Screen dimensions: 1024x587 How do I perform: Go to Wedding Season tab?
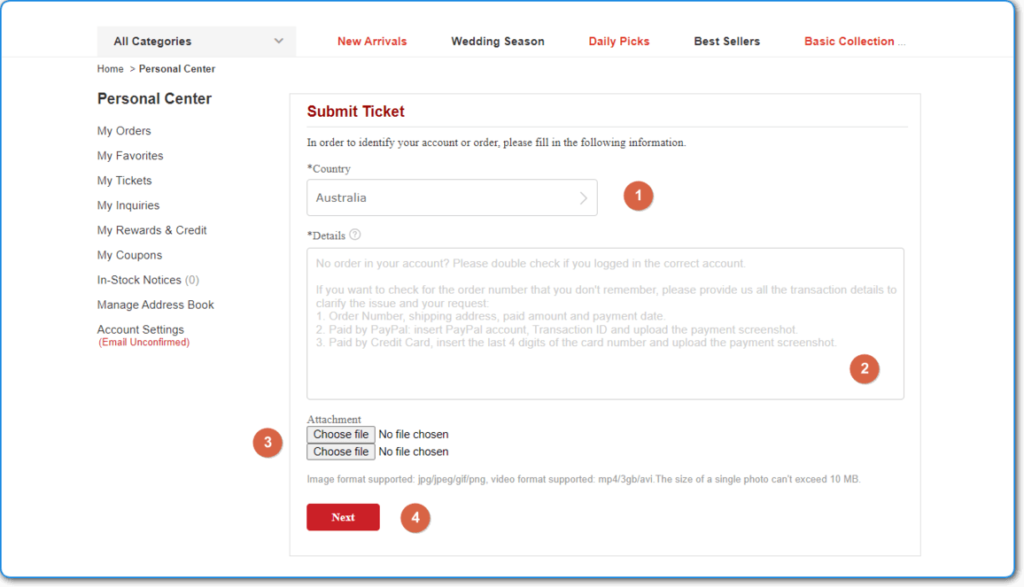(497, 41)
